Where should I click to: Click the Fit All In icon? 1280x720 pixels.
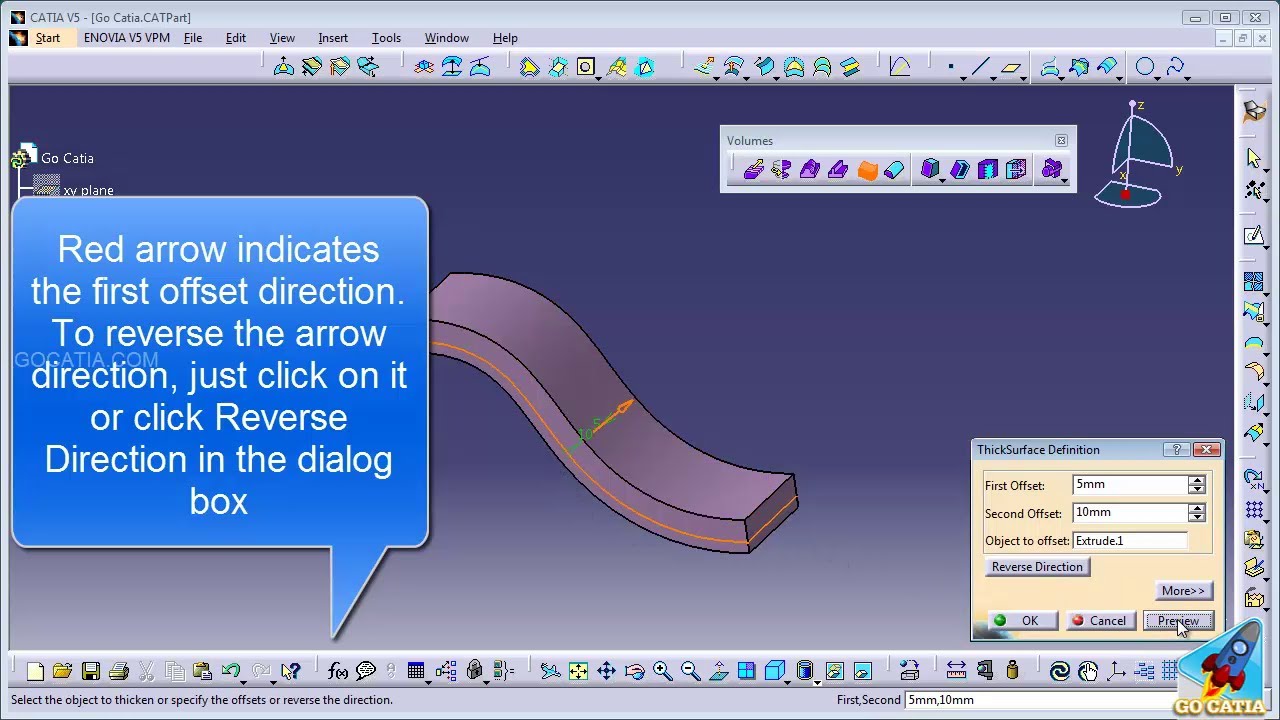point(578,671)
